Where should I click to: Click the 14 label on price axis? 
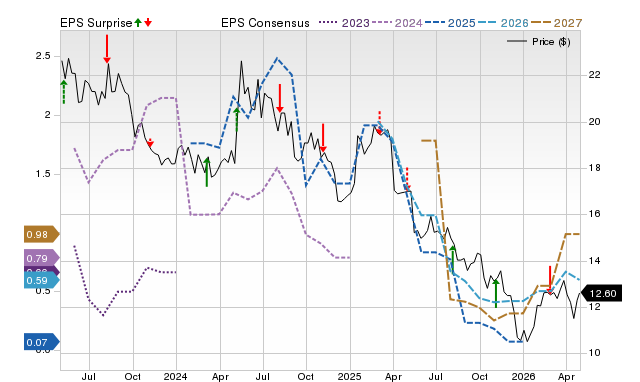pos(595,260)
